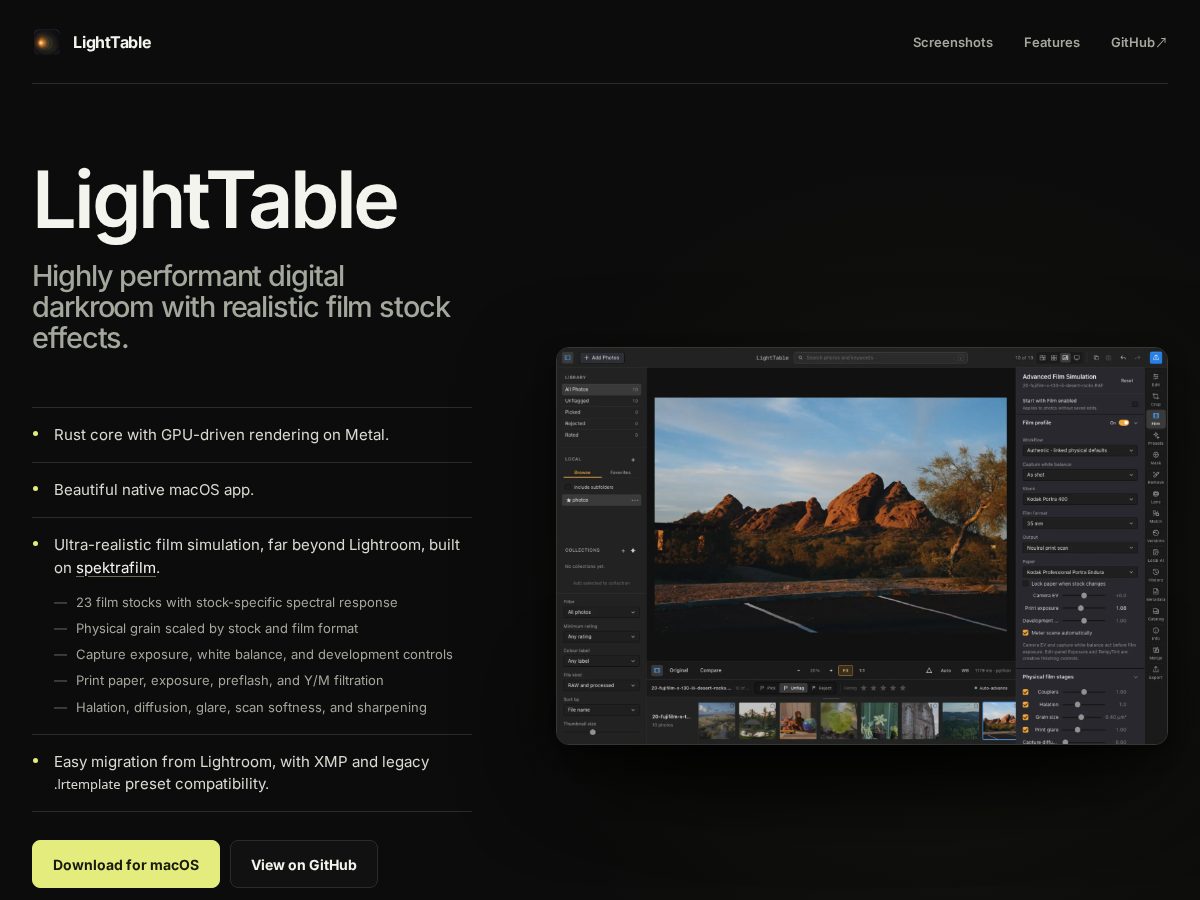Select the Crop tool icon
This screenshot has height=900, width=1200.
(x=1156, y=397)
